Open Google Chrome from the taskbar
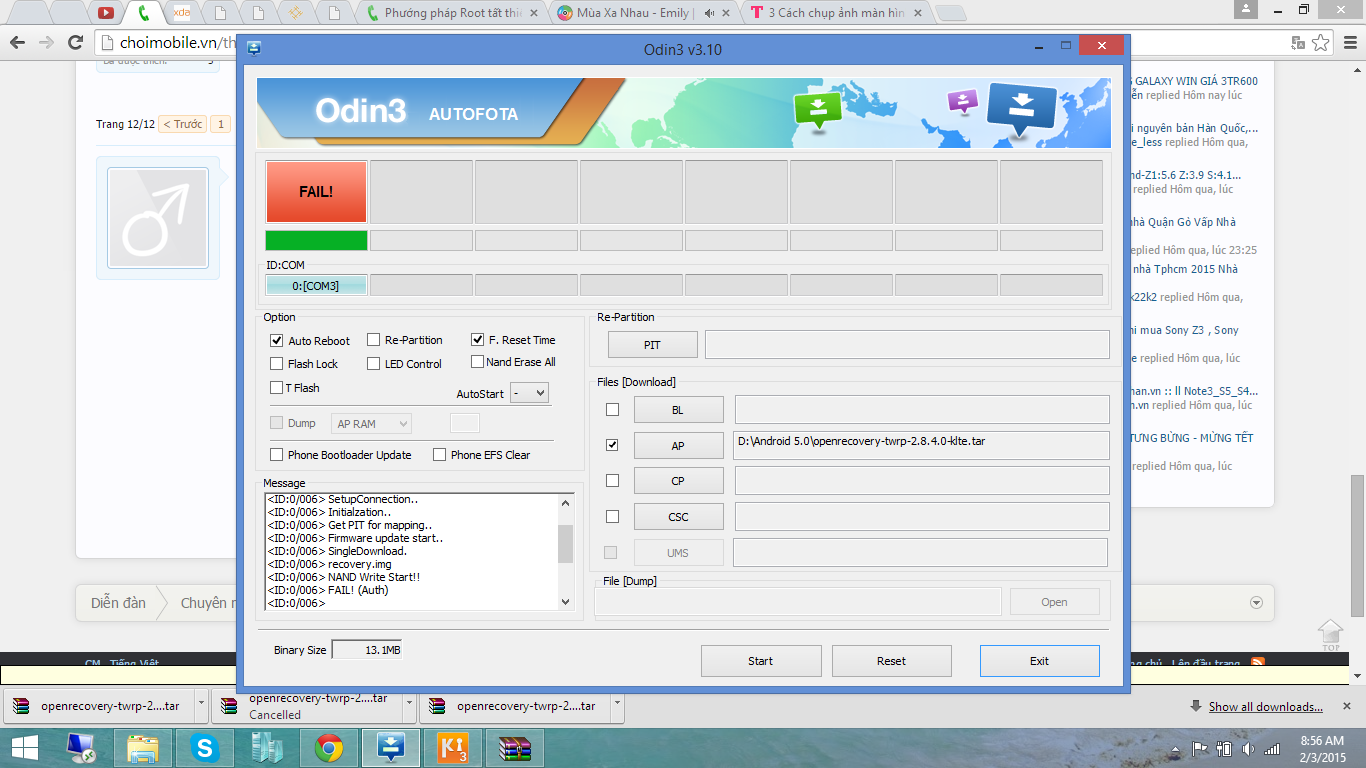This screenshot has width=1366, height=768. pyautogui.click(x=329, y=747)
